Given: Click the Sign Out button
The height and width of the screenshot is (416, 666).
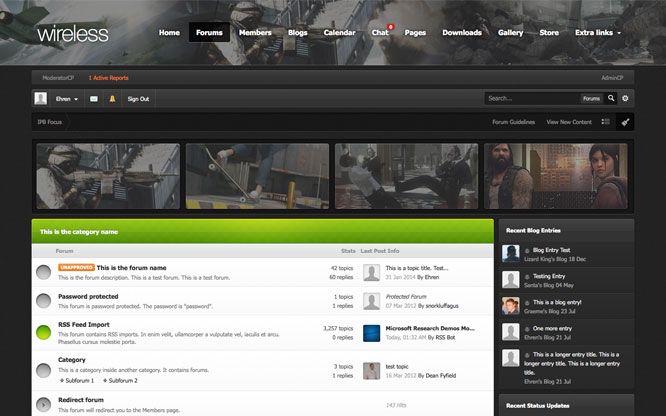Looking at the screenshot, I should (x=138, y=99).
